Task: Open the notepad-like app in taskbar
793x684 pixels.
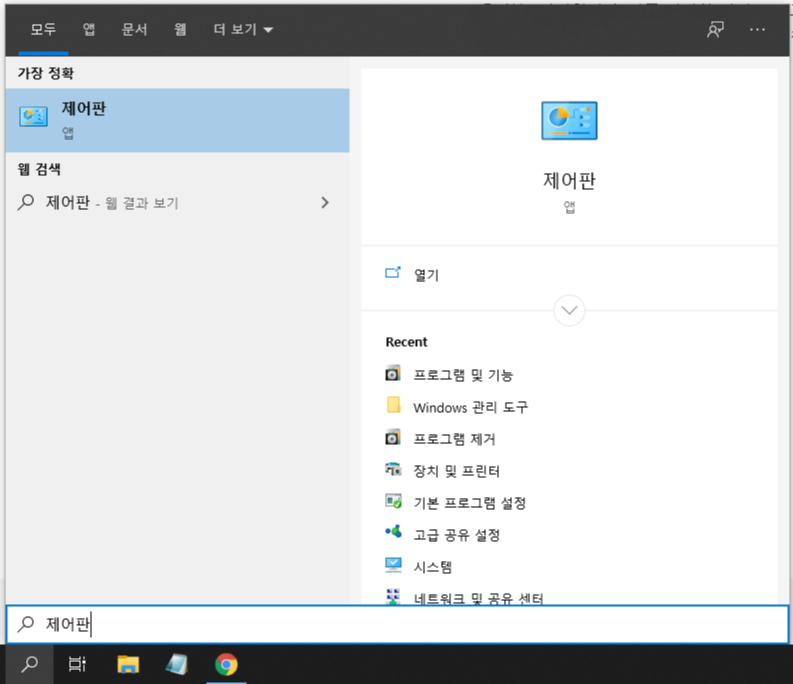Action: coord(177,664)
